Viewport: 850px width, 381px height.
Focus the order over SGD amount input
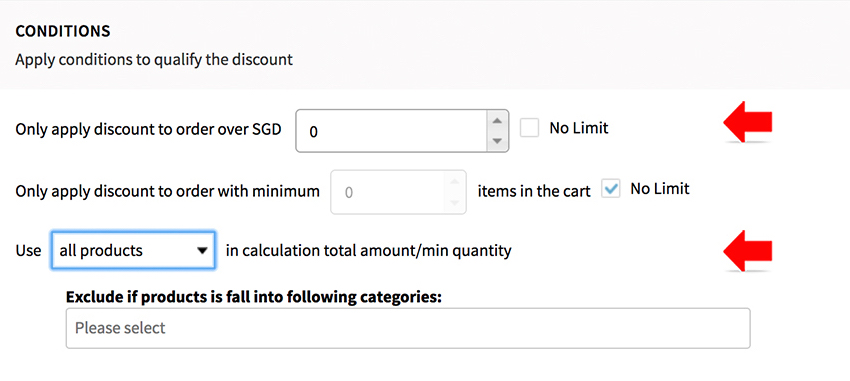(x=391, y=131)
